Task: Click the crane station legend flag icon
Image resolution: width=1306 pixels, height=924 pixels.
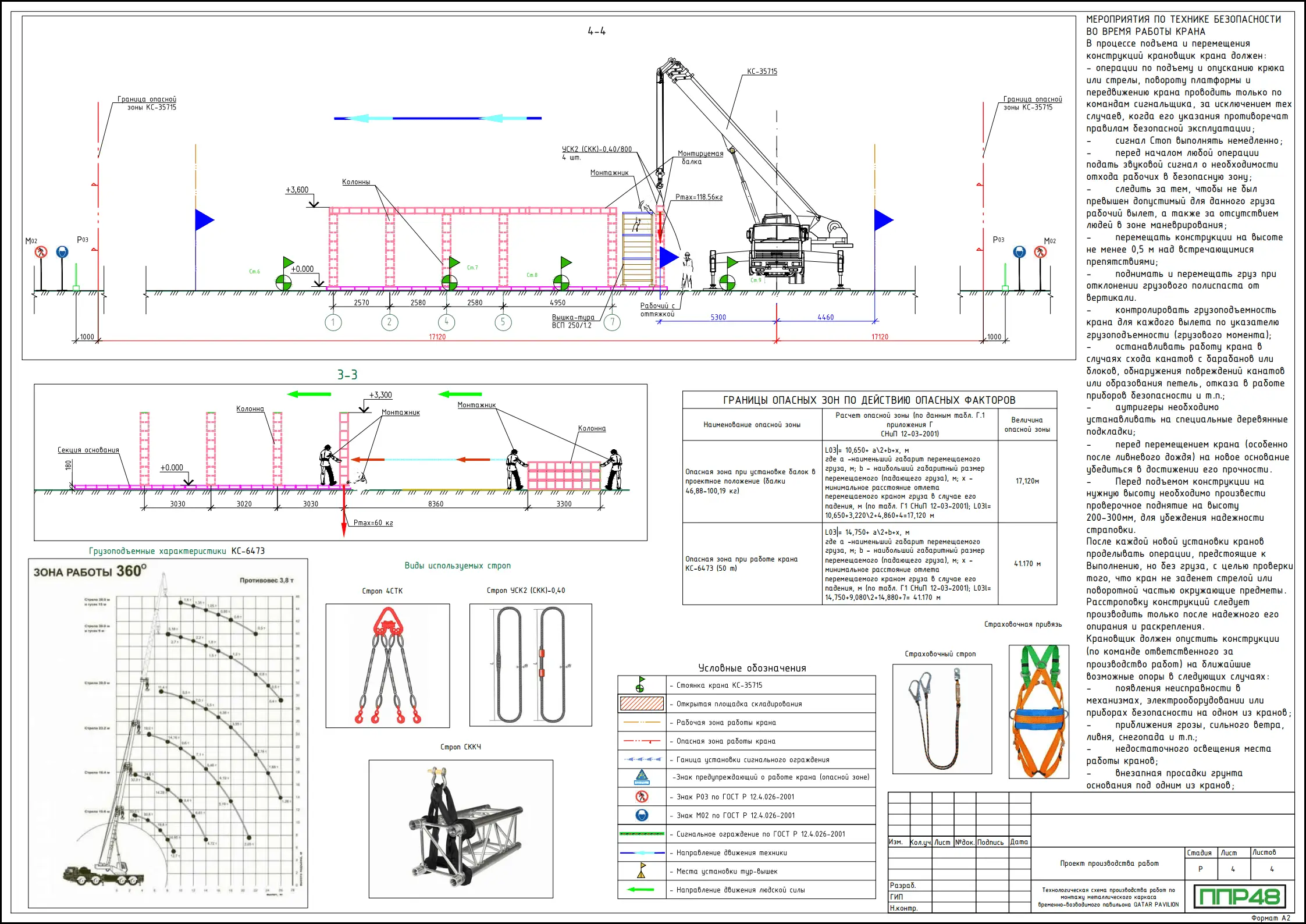Action: coord(640,685)
